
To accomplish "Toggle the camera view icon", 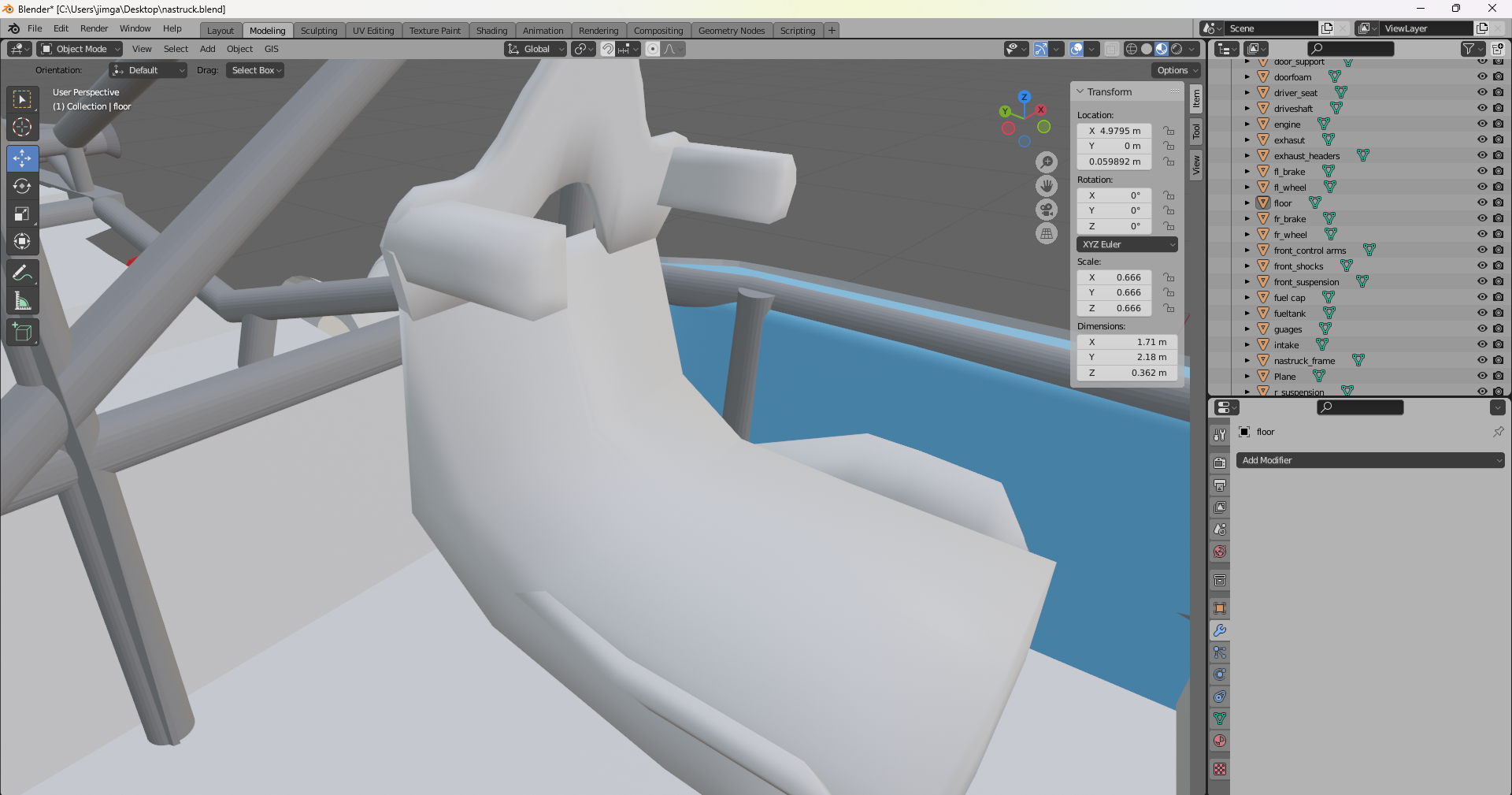I will point(1047,210).
